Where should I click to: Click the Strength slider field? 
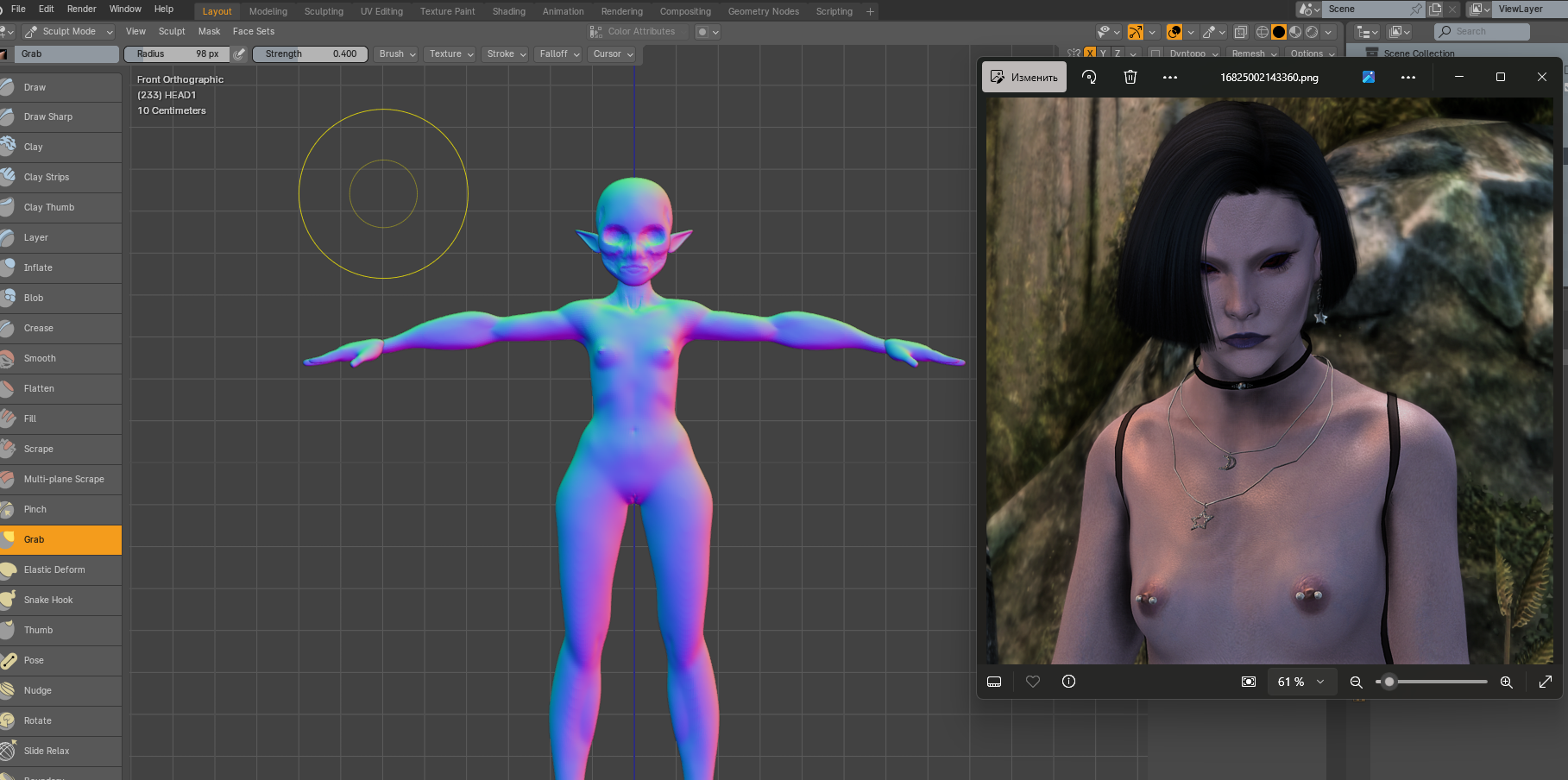[x=310, y=54]
